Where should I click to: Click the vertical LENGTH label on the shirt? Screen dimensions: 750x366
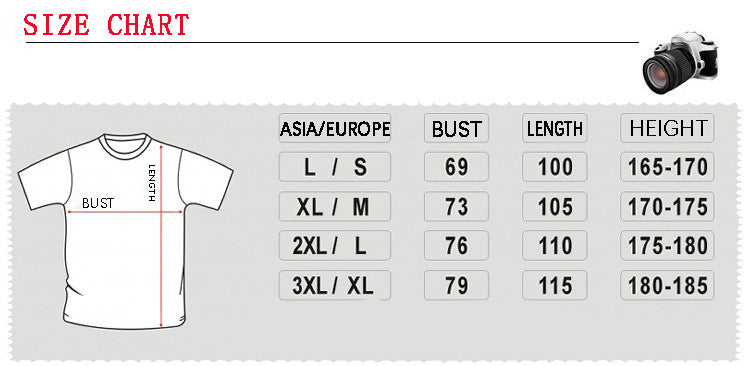coord(152,183)
